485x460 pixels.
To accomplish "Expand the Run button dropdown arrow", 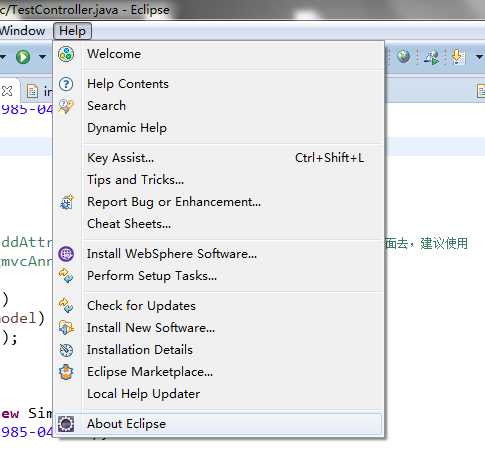I will point(42,57).
